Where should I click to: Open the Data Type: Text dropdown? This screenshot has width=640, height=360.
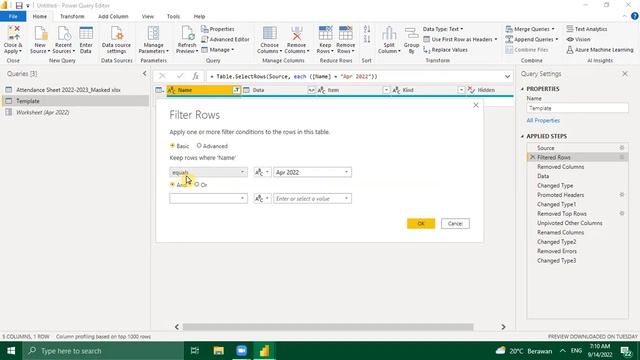click(443, 29)
